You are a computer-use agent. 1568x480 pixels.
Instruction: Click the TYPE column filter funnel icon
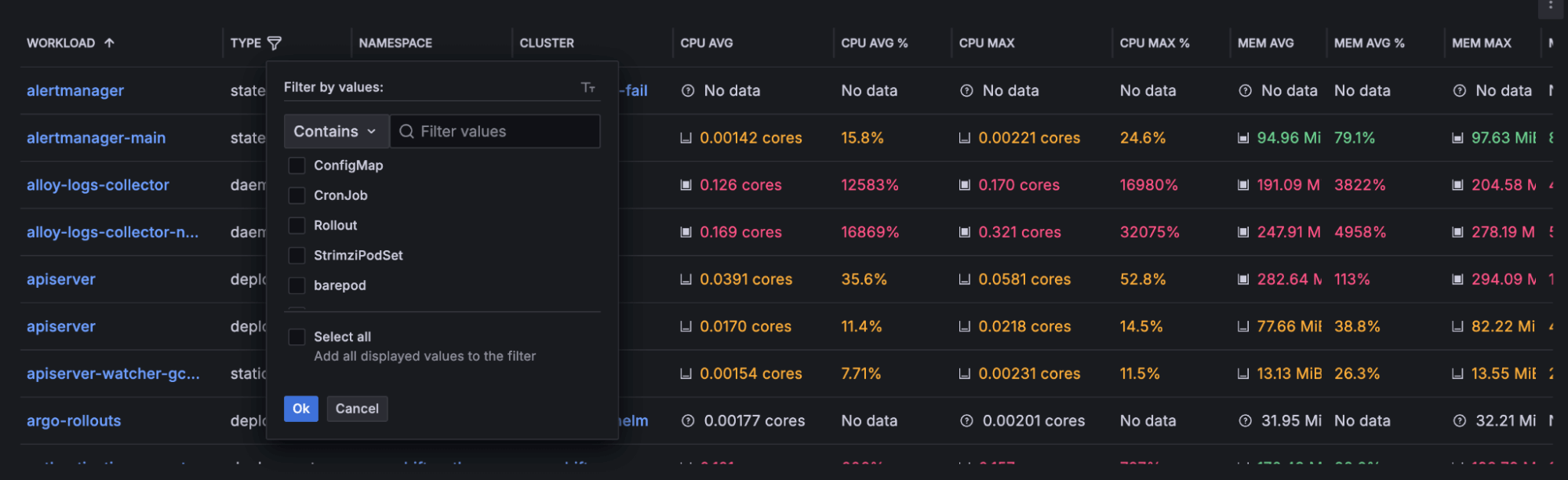[275, 43]
